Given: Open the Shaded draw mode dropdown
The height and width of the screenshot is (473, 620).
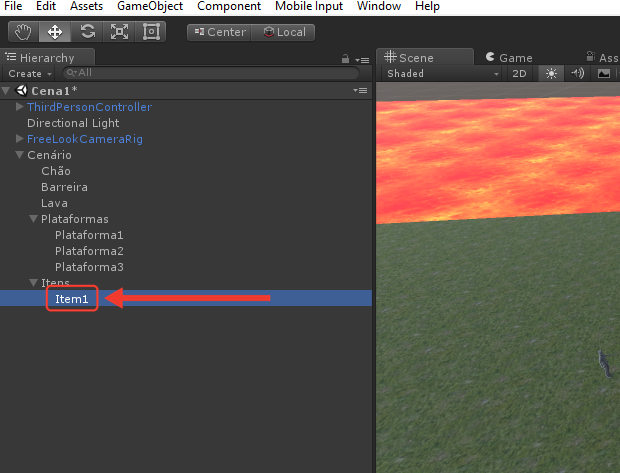Looking at the screenshot, I should click(x=442, y=74).
